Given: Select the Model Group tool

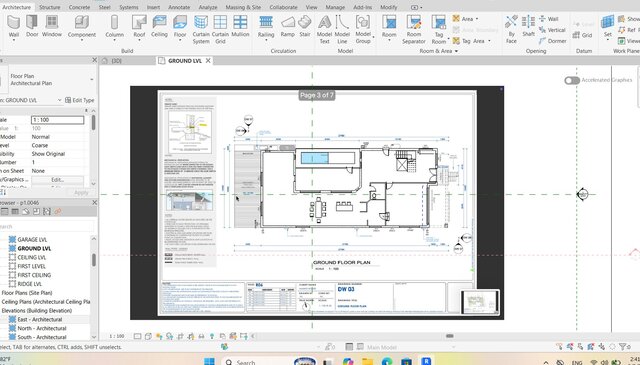Looking at the screenshot, I should tap(363, 29).
